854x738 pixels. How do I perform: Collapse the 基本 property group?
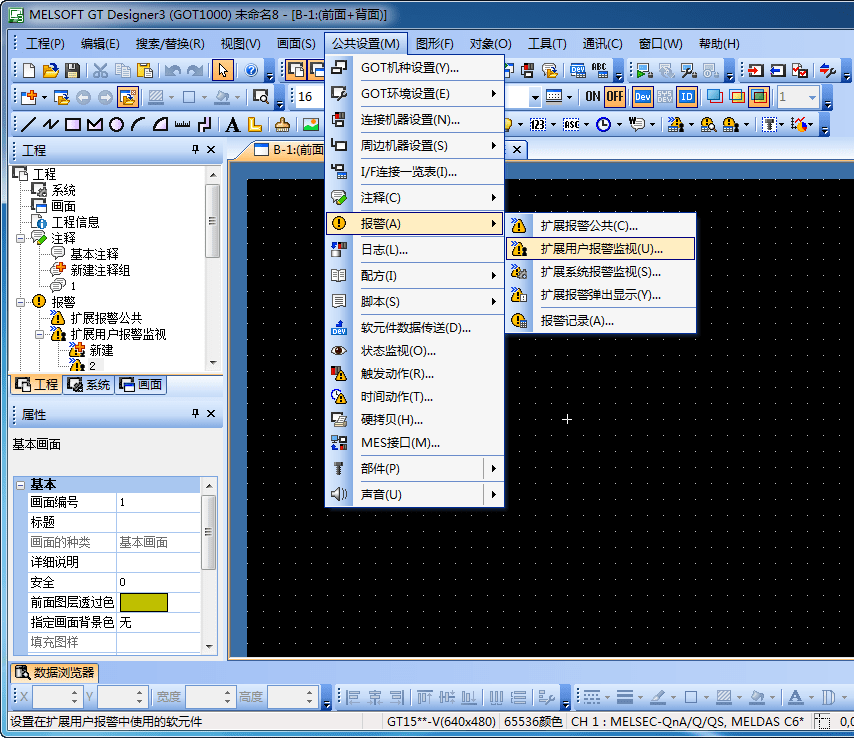(x=19, y=484)
